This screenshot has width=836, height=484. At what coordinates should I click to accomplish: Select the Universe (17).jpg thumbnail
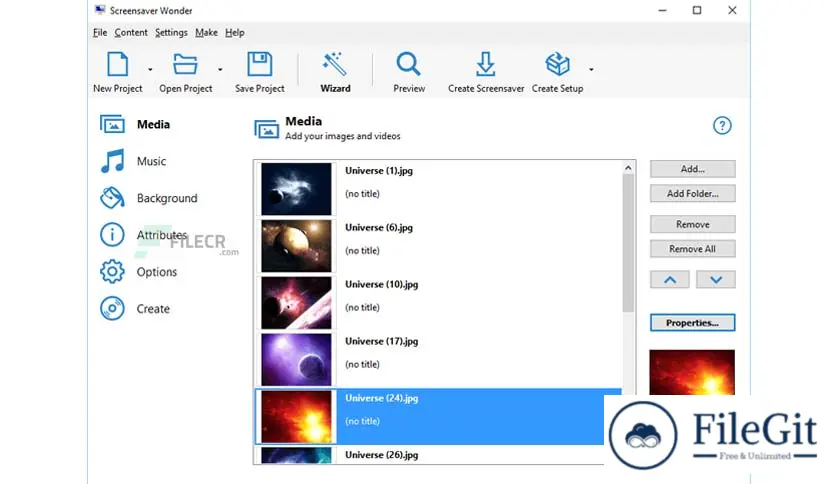coord(296,360)
